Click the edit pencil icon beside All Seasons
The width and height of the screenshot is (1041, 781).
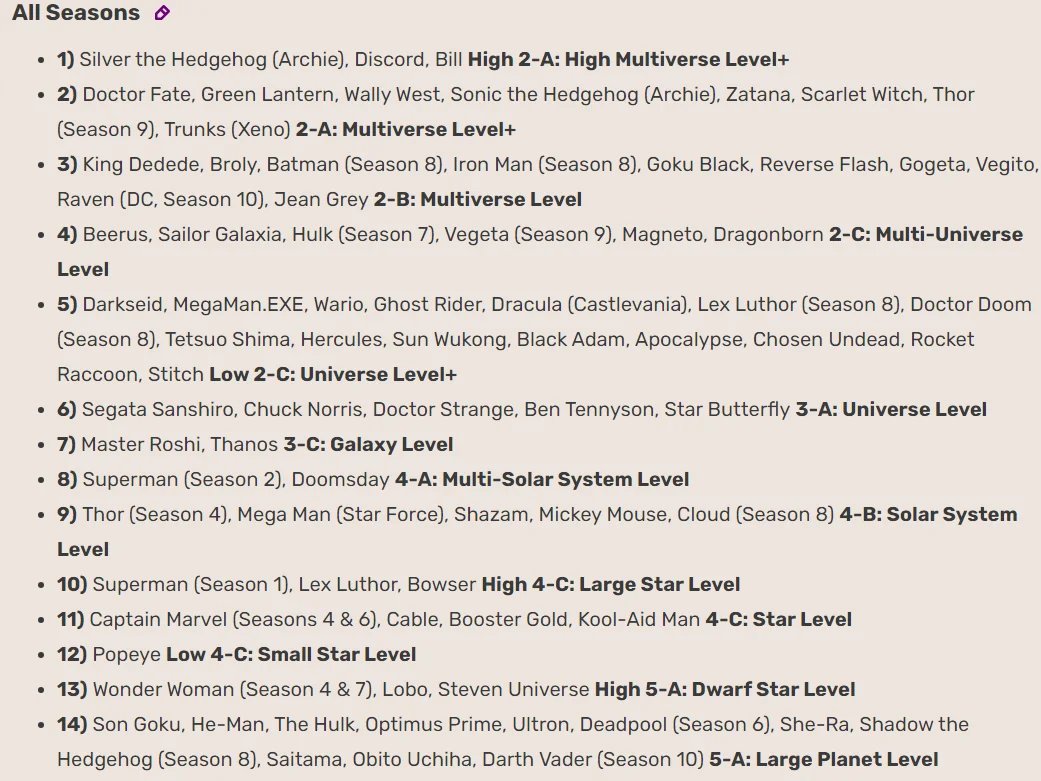coord(162,13)
